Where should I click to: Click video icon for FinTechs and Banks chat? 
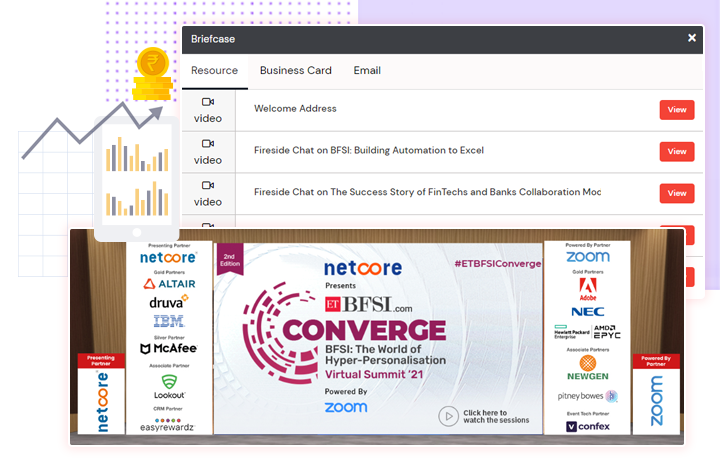pos(208,186)
